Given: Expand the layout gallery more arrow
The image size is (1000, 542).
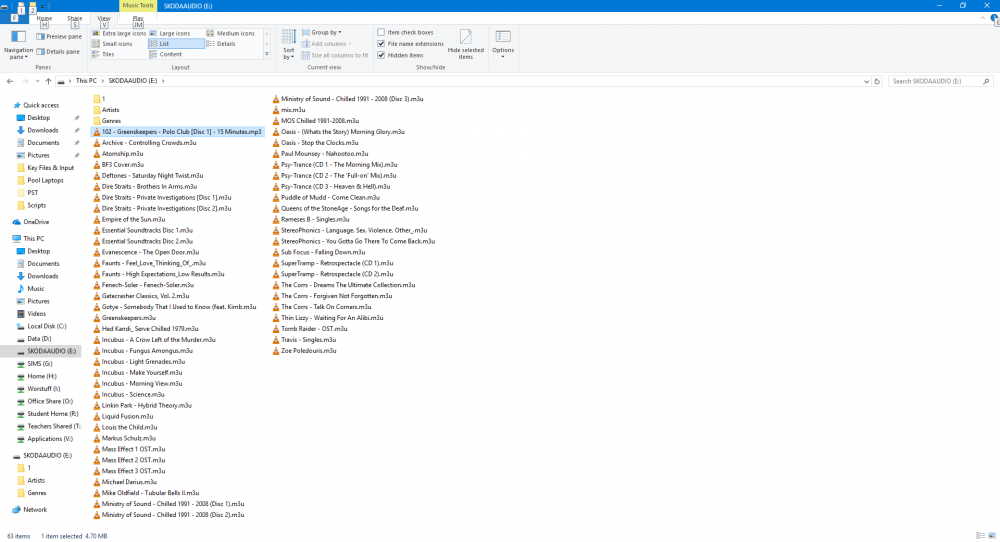Looking at the screenshot, I should [267, 54].
